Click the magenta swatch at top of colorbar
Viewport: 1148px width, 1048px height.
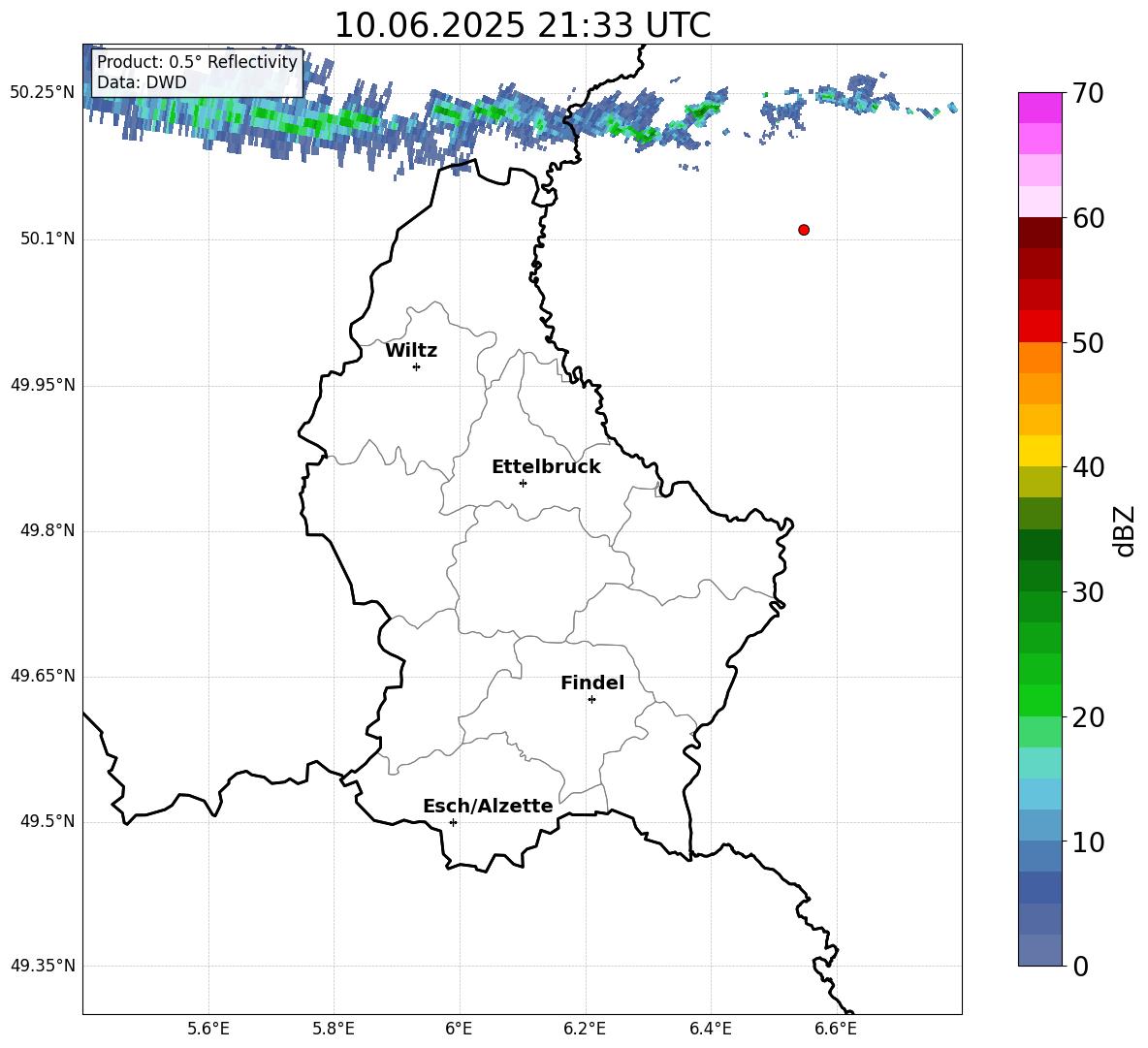[x=1040, y=108]
